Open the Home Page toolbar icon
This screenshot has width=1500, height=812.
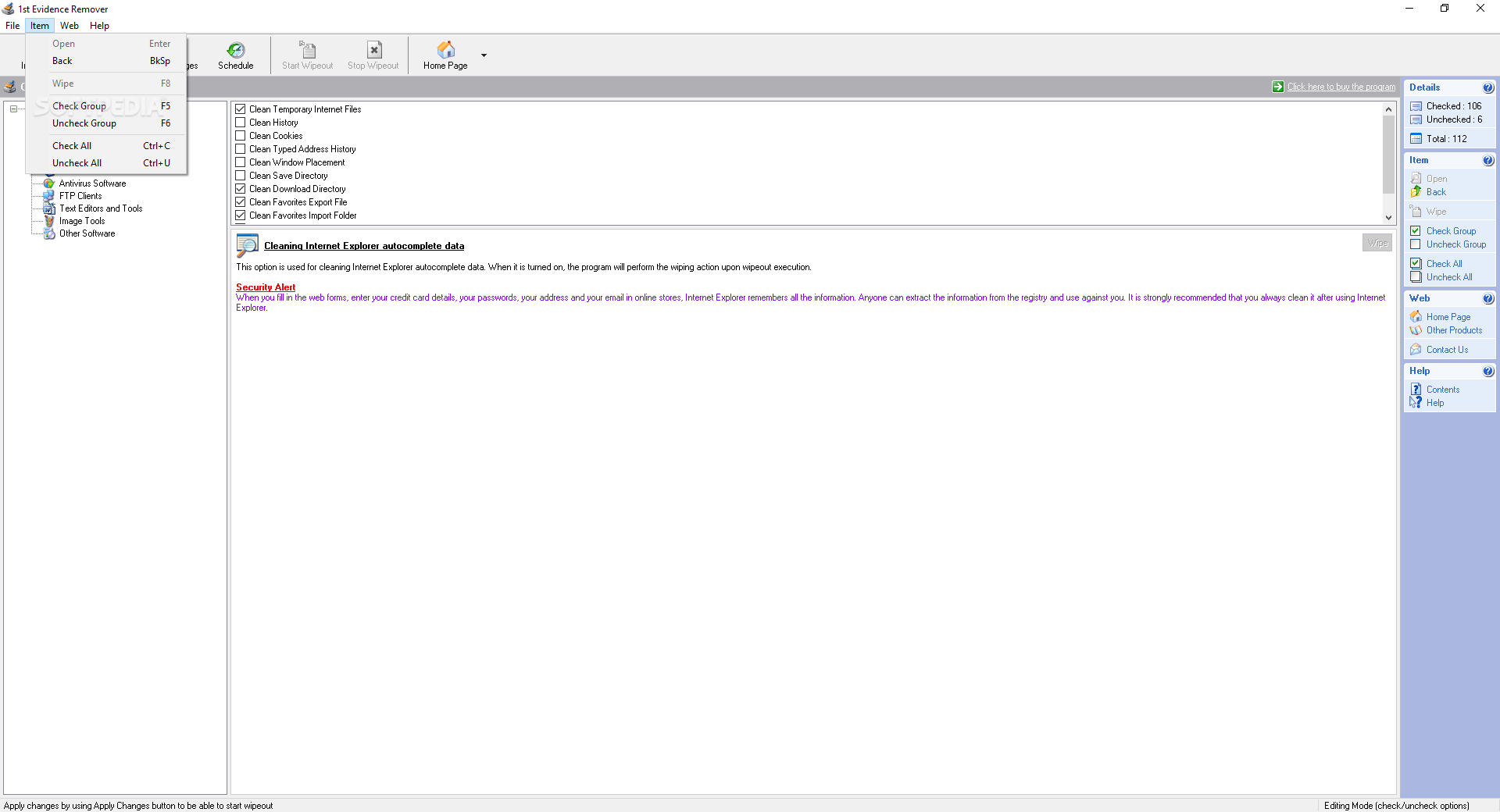tap(445, 55)
